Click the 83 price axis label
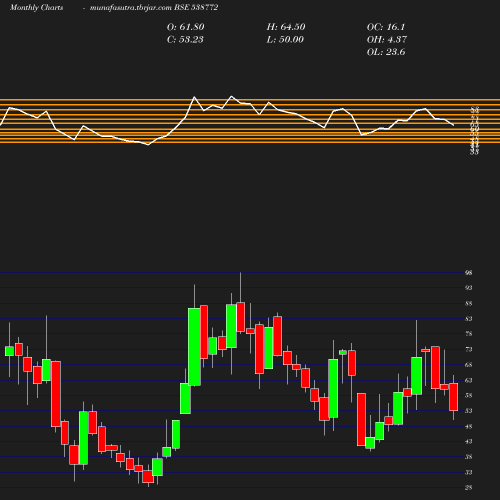This screenshot has height=500, width=500. 469,319
